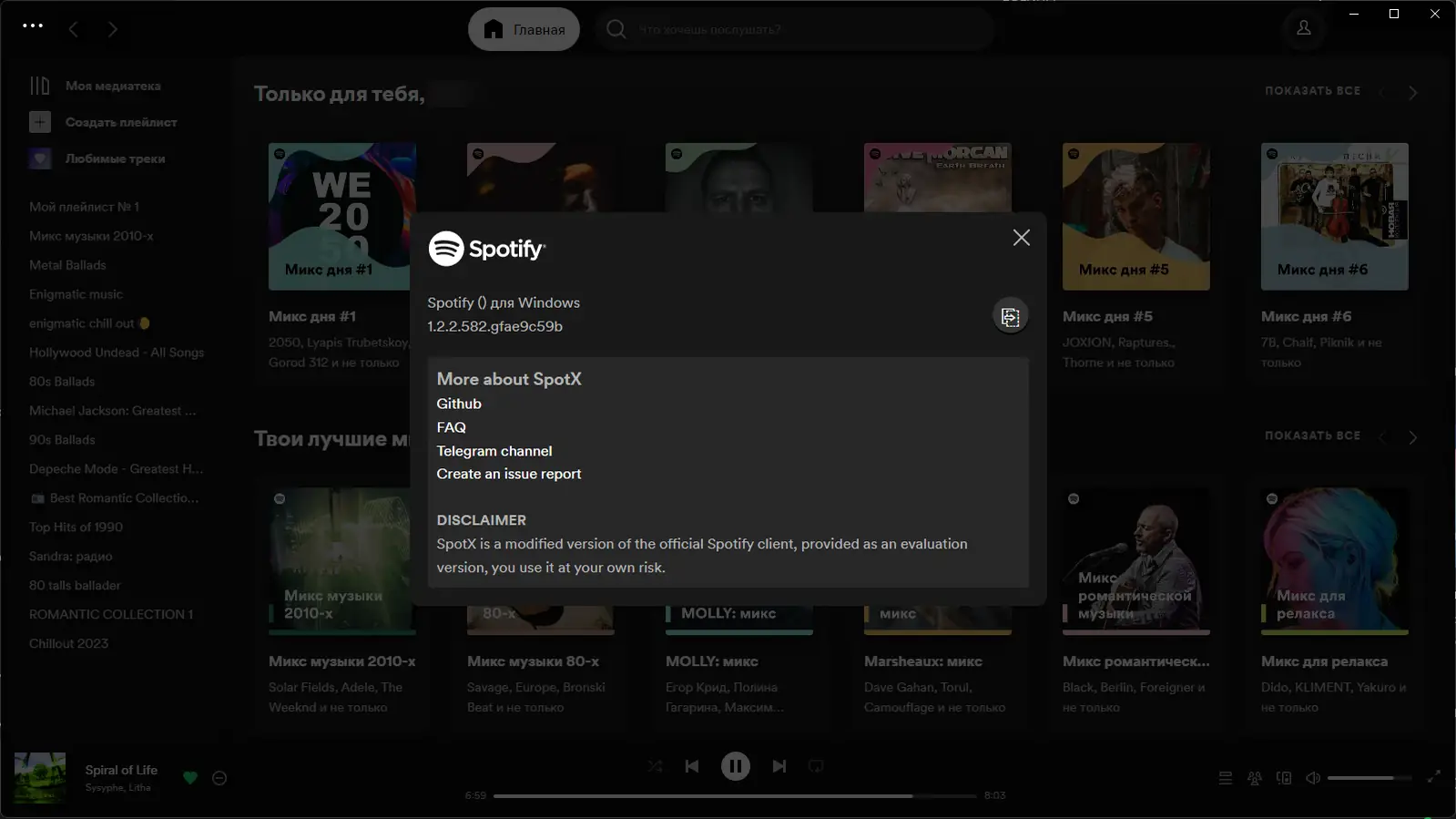This screenshot has height=819, width=1456.
Task: Open Микс романтической музыки cover
Action: click(1136, 561)
